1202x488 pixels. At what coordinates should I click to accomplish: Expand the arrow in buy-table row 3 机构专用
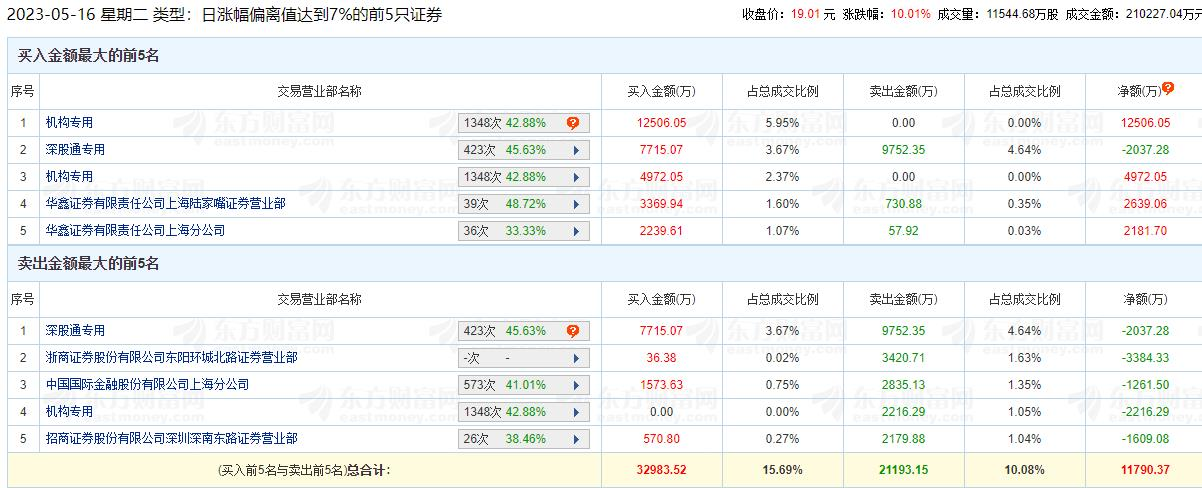point(576,177)
